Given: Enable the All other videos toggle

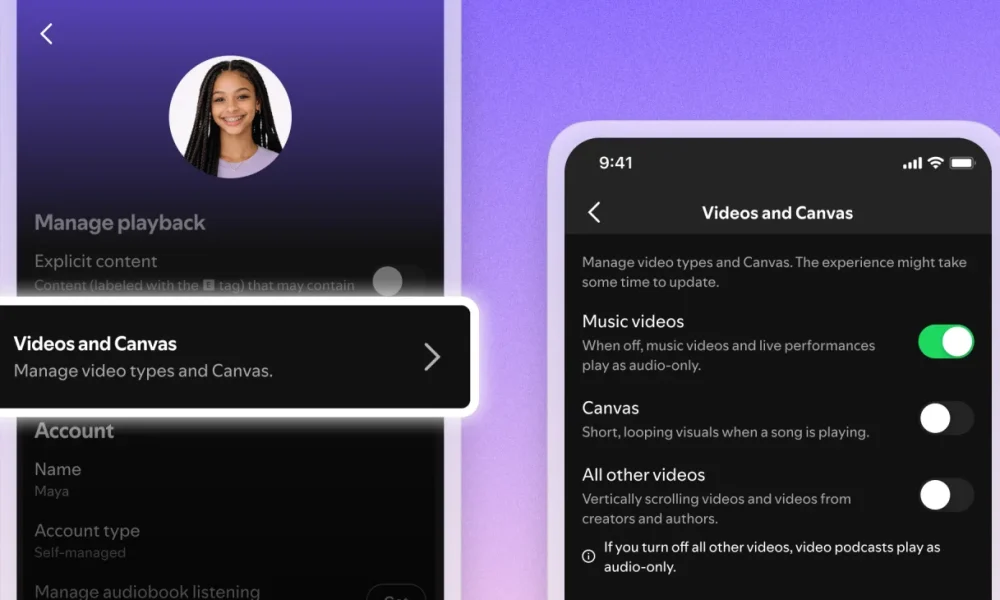Looking at the screenshot, I should click(x=945, y=495).
